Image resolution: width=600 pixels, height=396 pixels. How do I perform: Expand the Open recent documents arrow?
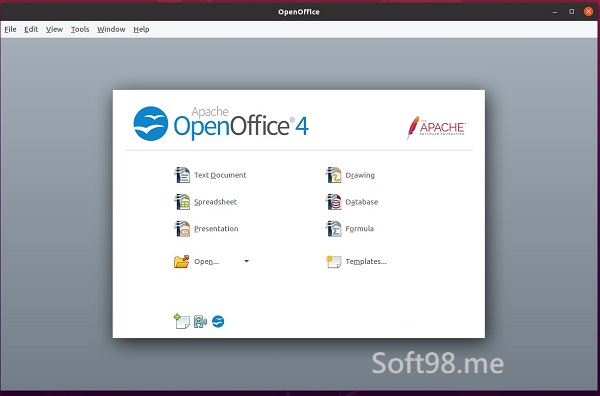[246, 261]
